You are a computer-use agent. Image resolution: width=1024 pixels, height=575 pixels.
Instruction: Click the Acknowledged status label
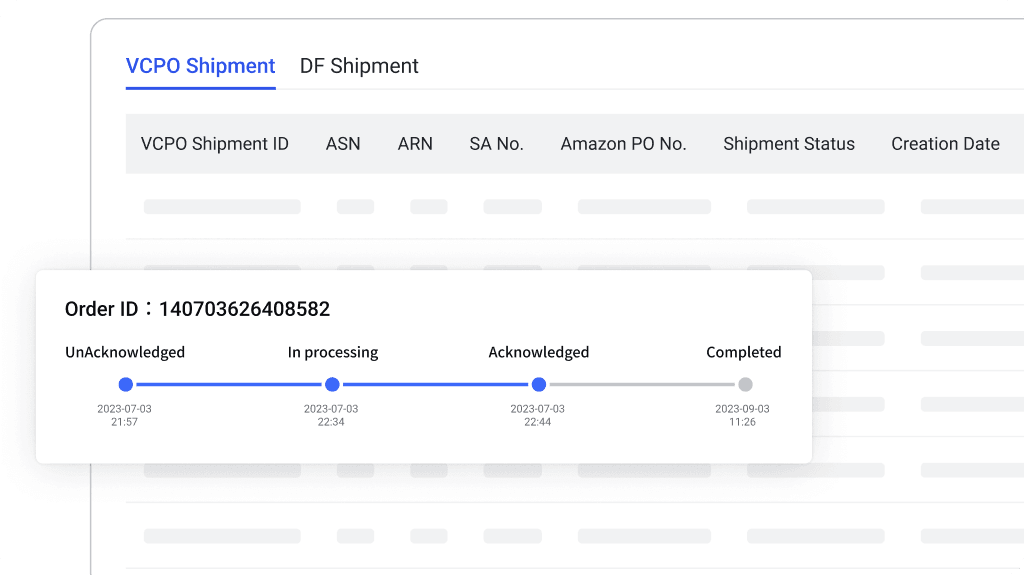(538, 352)
